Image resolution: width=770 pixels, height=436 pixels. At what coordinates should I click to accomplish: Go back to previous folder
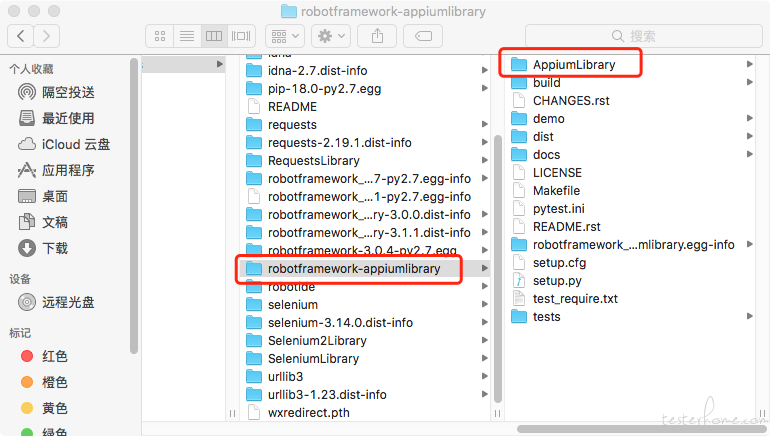pyautogui.click(x=21, y=36)
